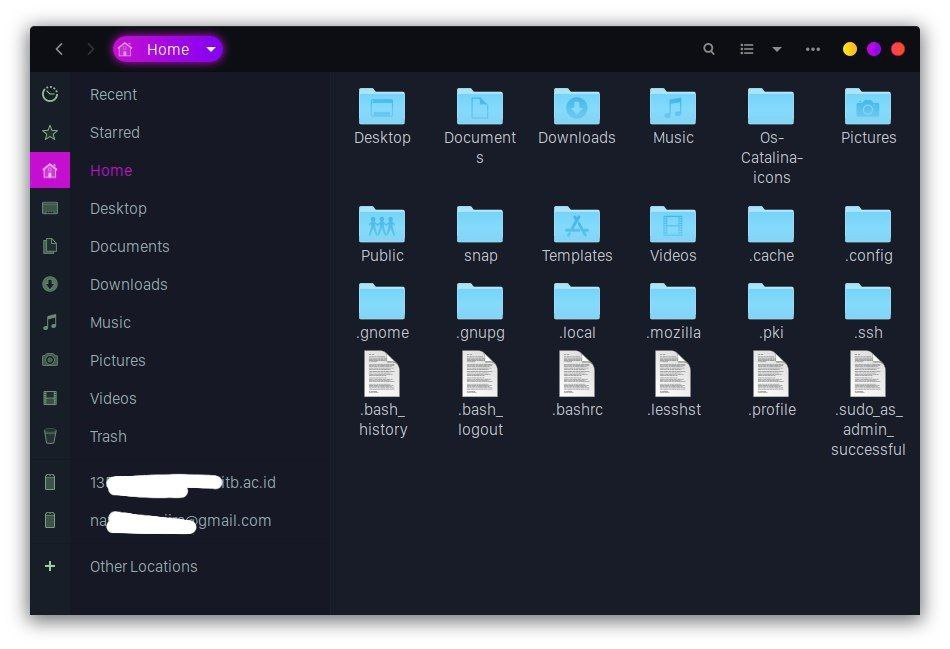This screenshot has width=950, height=649.
Task: Add a location with the plus icon
Action: coord(50,566)
